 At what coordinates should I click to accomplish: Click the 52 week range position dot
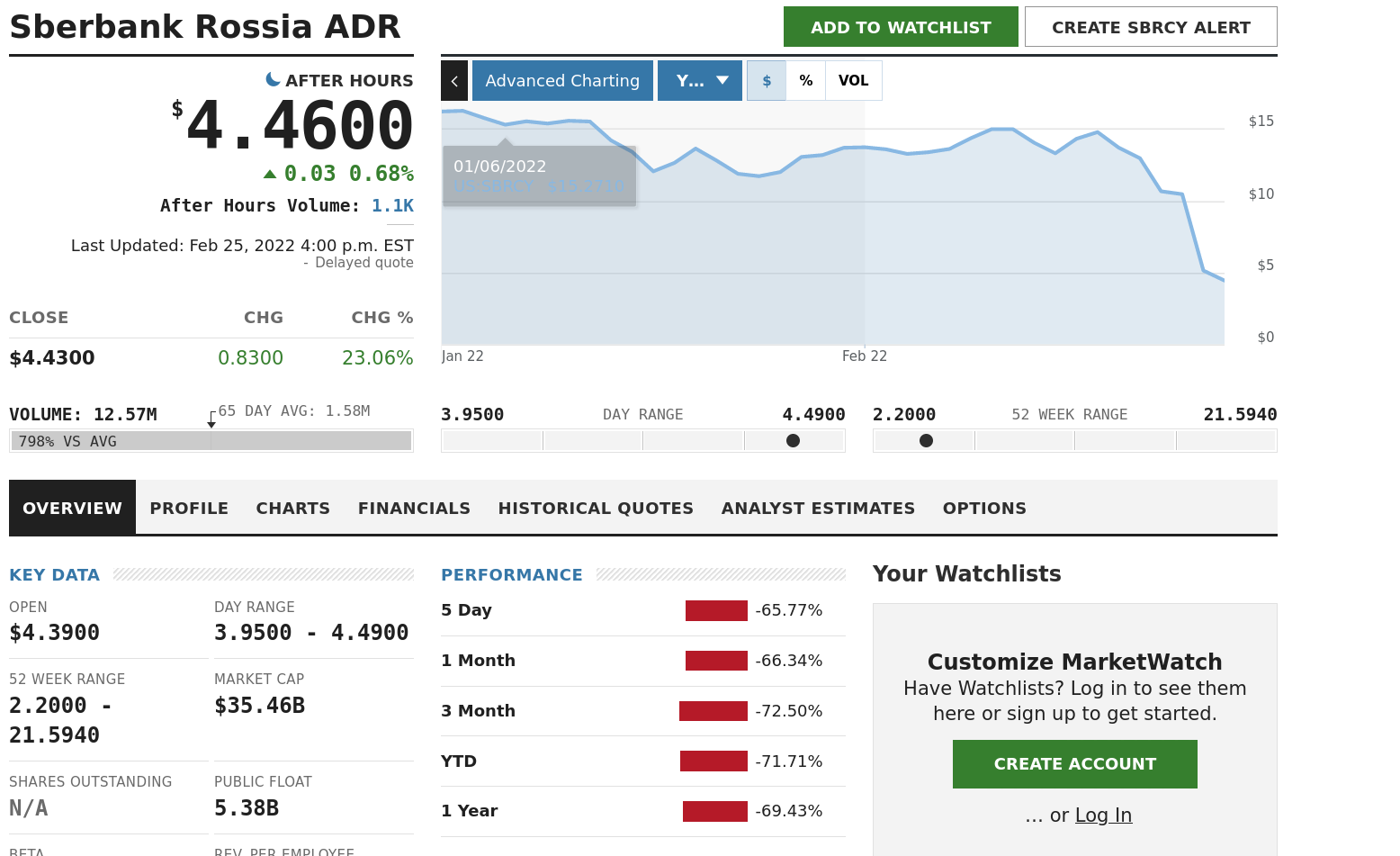click(x=926, y=441)
